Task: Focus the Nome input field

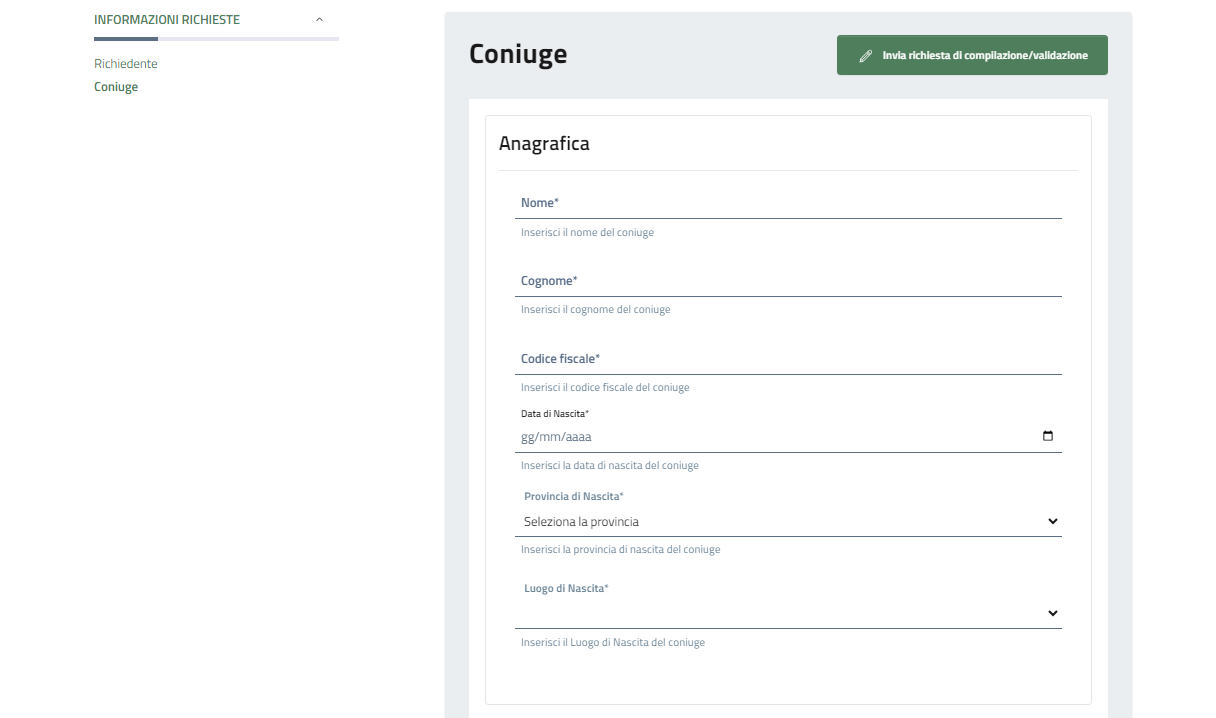Action: click(788, 204)
